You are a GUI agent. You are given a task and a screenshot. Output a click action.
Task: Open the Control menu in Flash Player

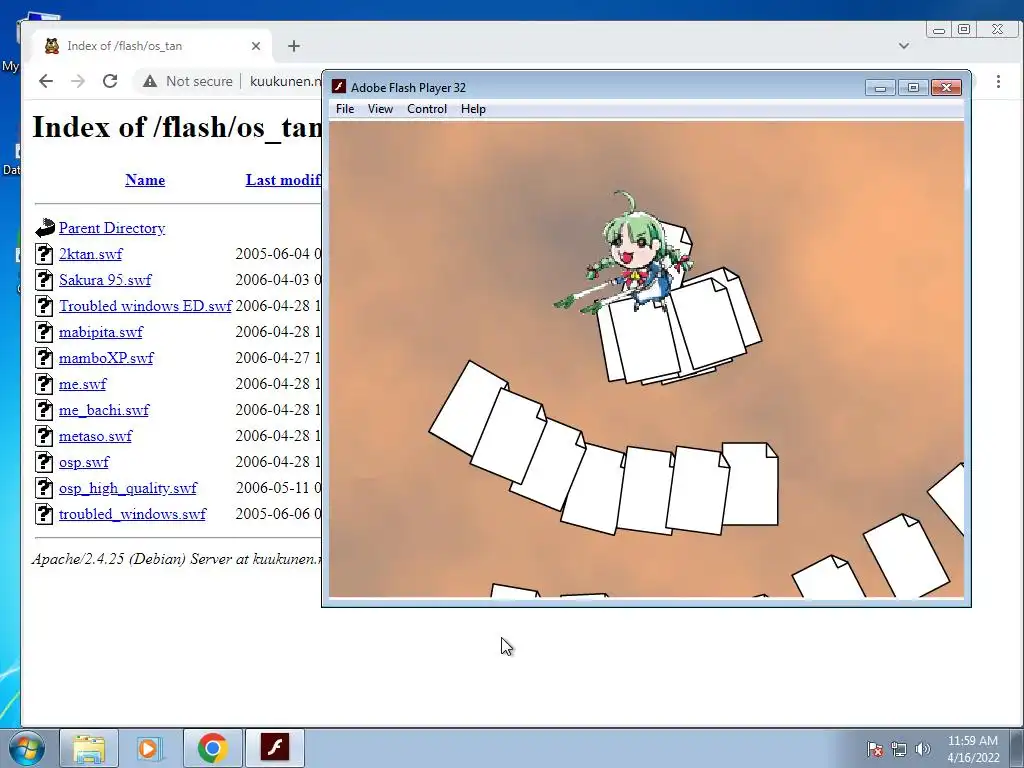click(x=426, y=109)
